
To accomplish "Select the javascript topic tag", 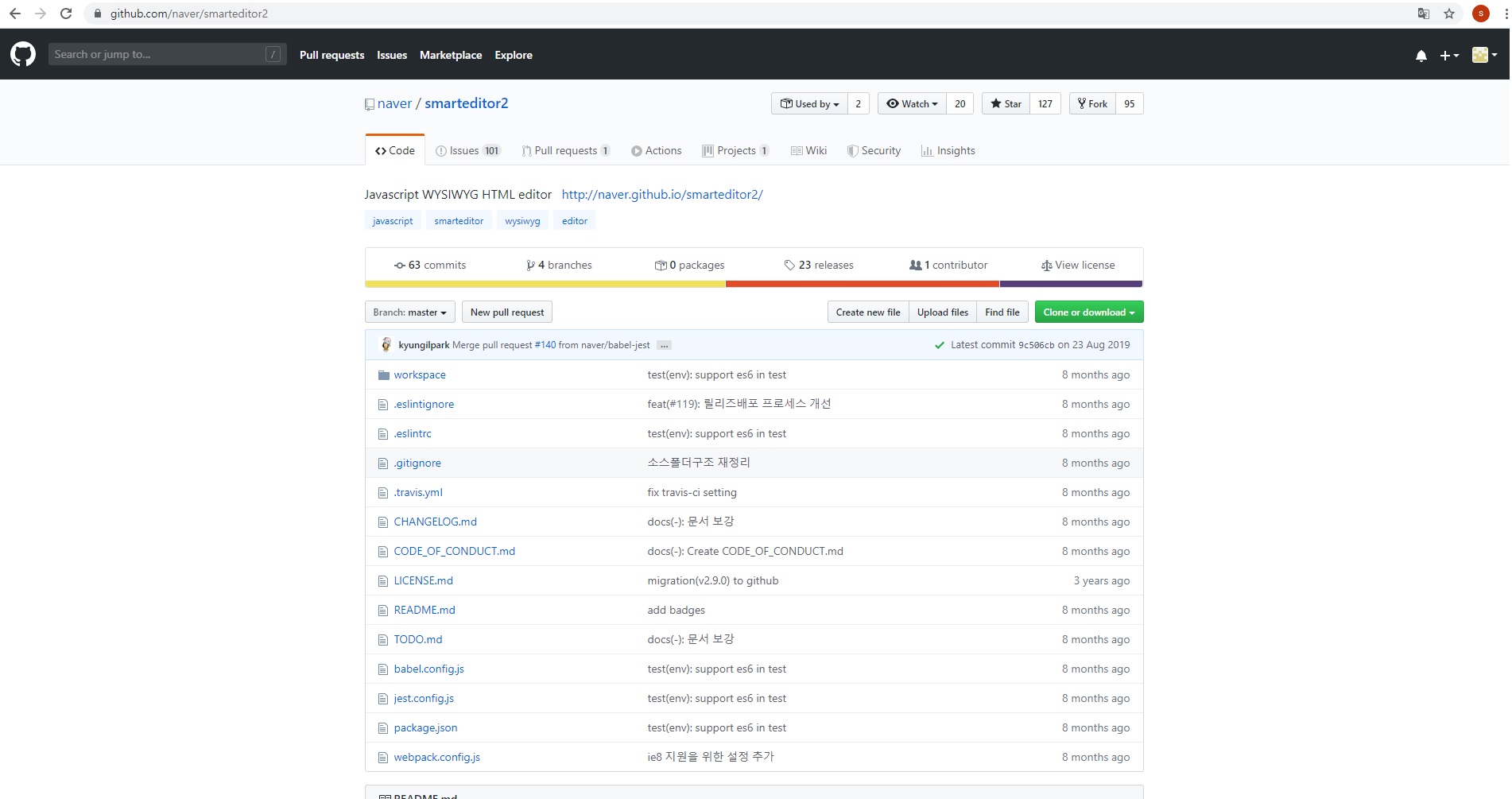I will point(393,221).
